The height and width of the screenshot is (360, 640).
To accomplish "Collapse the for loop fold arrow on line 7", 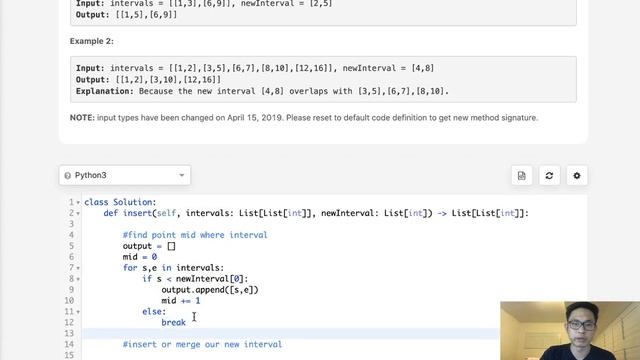I will (78, 268).
